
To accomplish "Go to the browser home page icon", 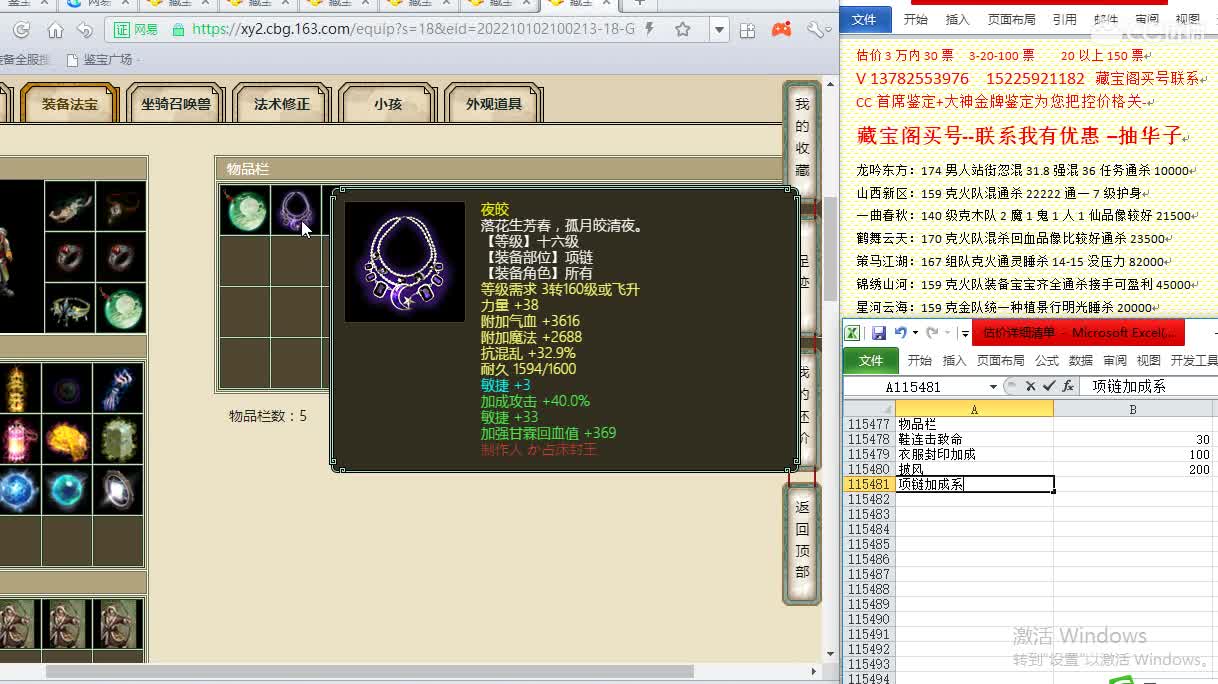I will click(55, 30).
